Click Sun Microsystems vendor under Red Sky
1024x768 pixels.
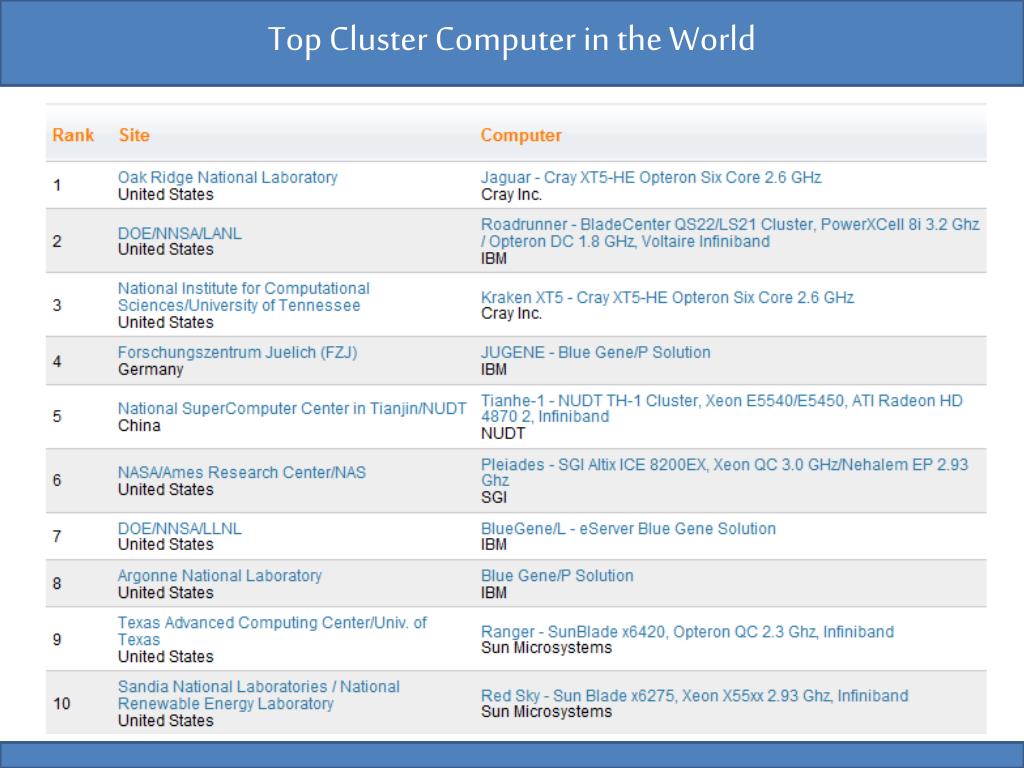pyautogui.click(x=547, y=712)
